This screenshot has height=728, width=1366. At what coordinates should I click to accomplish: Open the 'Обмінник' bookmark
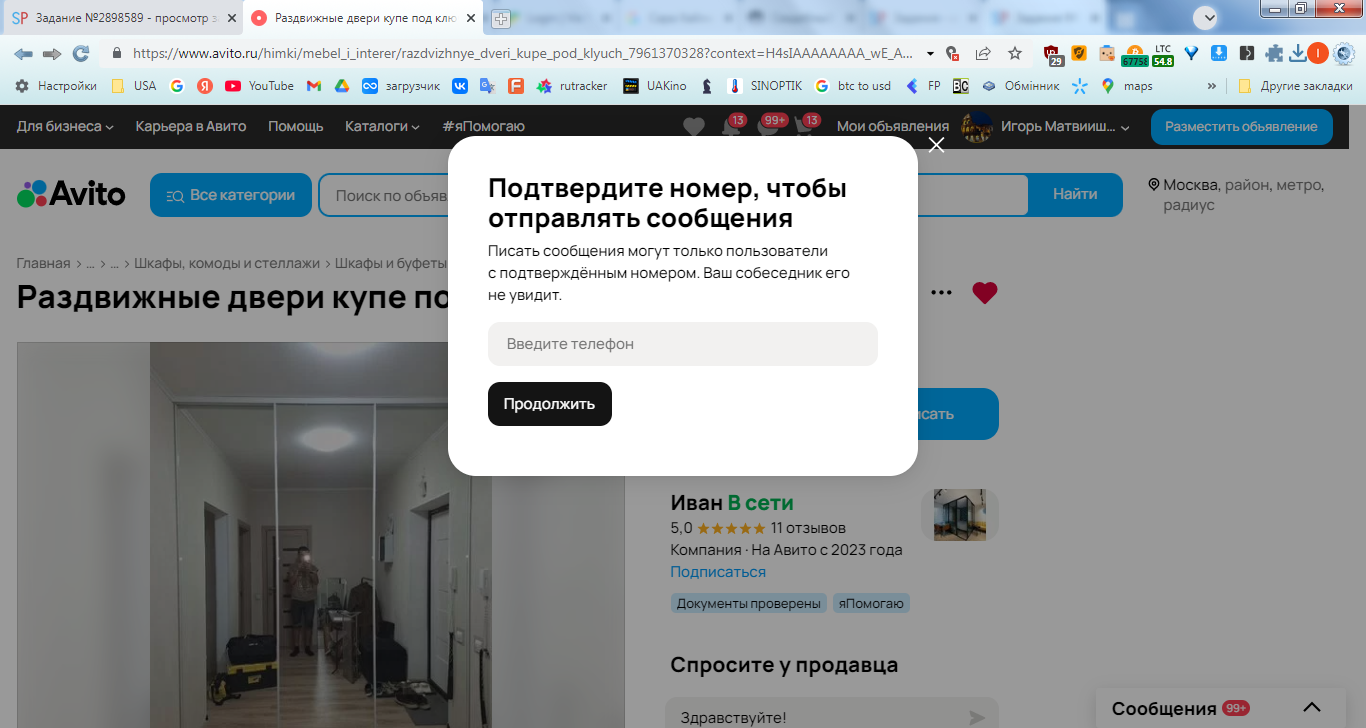(1020, 86)
